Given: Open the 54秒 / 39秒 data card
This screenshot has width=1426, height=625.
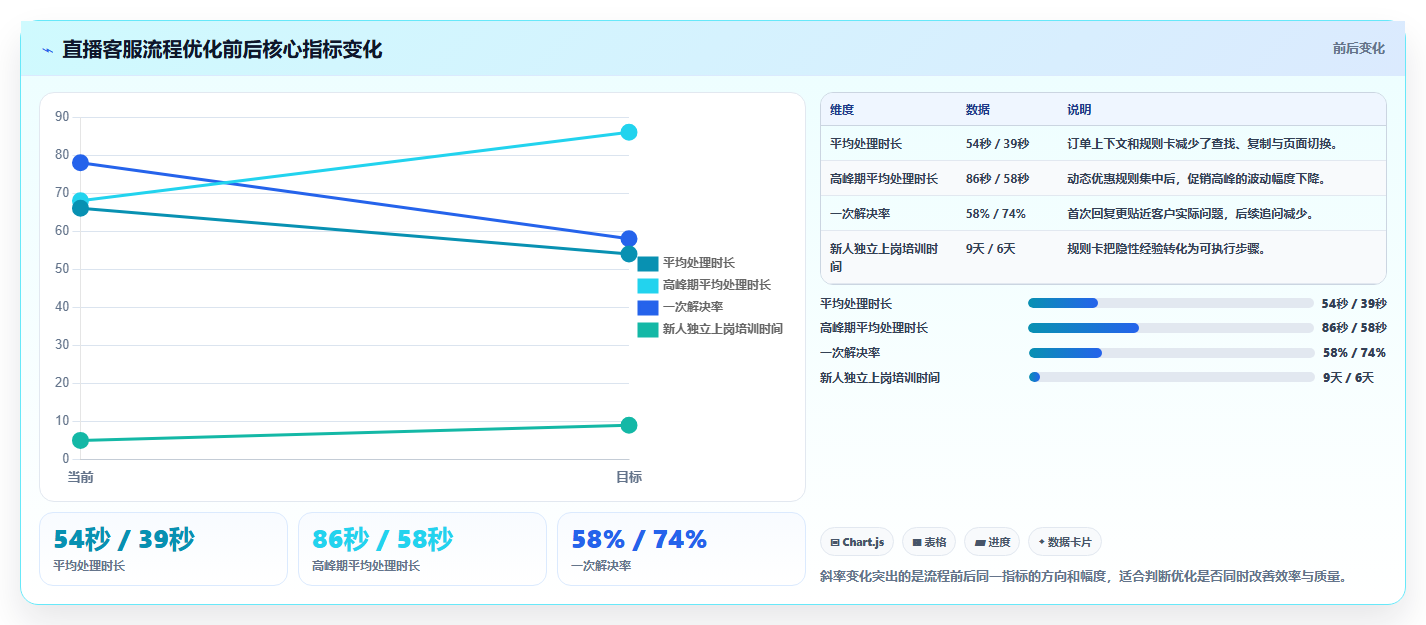Looking at the screenshot, I should point(163,549).
